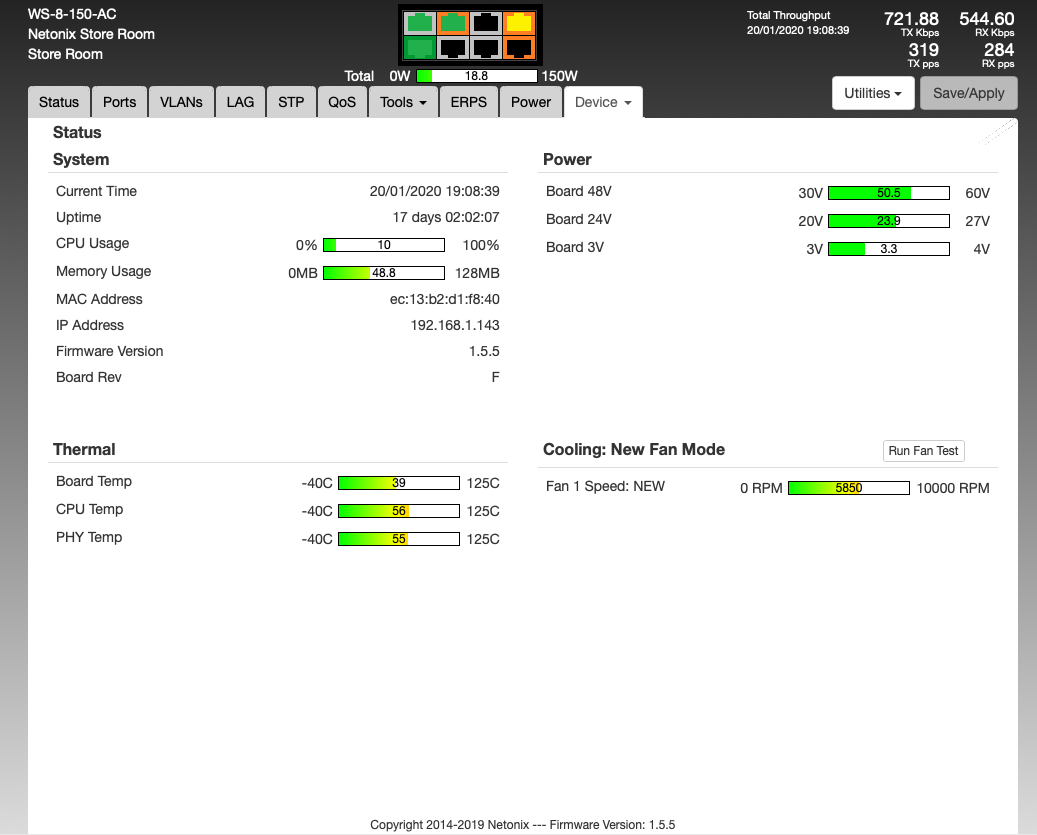Click the top-left green port icon
The height and width of the screenshot is (835, 1037).
[420, 22]
